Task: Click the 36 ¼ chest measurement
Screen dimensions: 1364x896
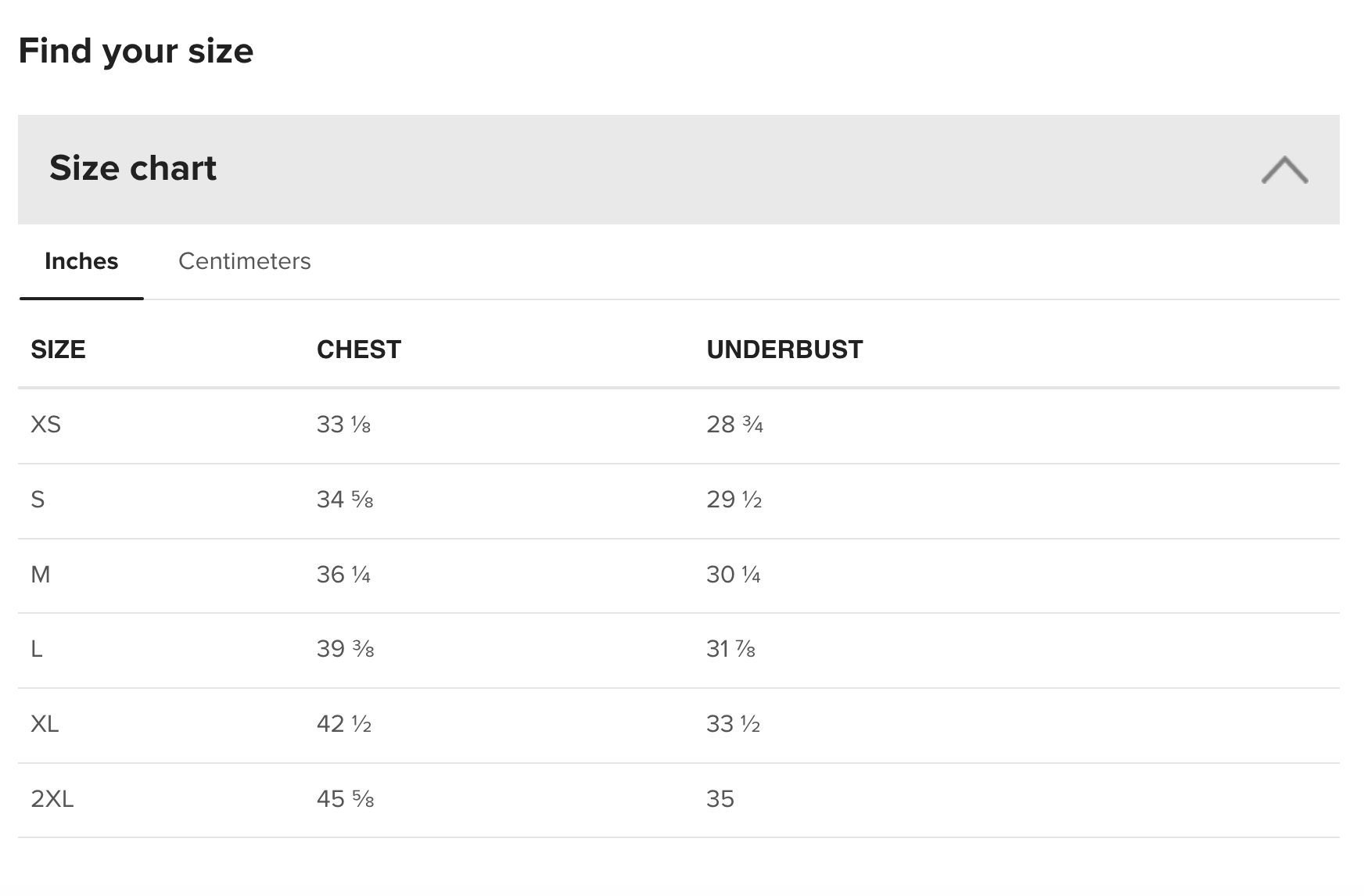Action: pos(343,575)
